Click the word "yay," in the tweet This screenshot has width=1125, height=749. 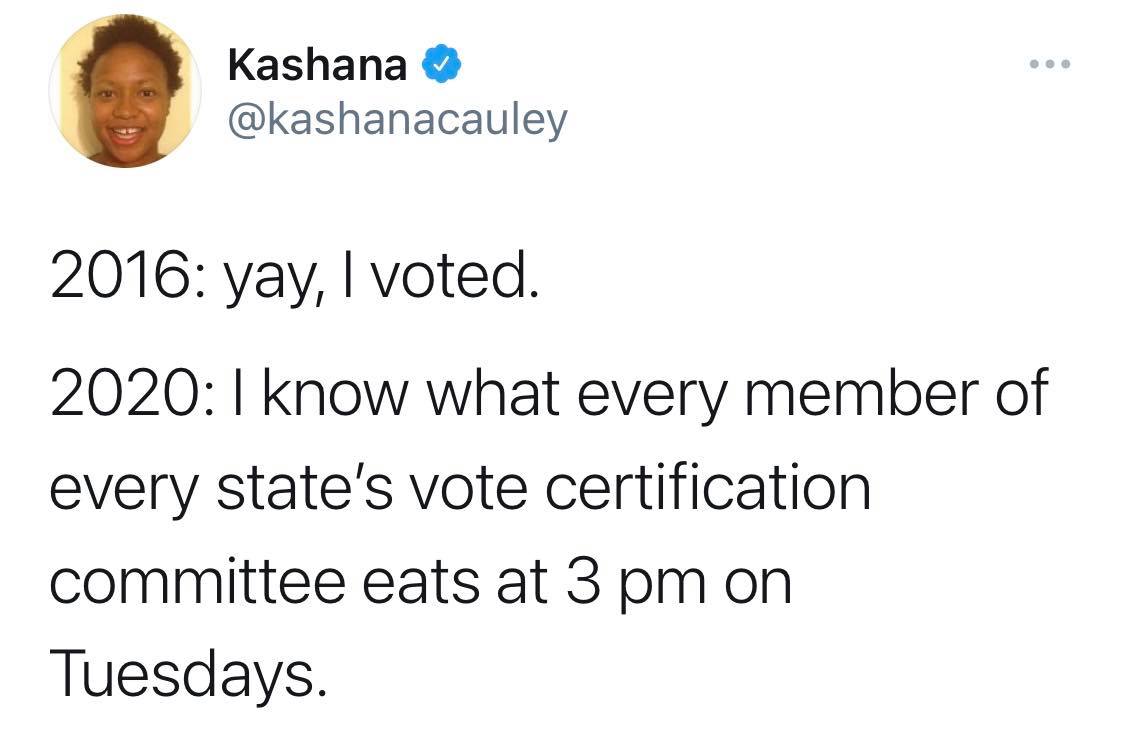pos(270,281)
